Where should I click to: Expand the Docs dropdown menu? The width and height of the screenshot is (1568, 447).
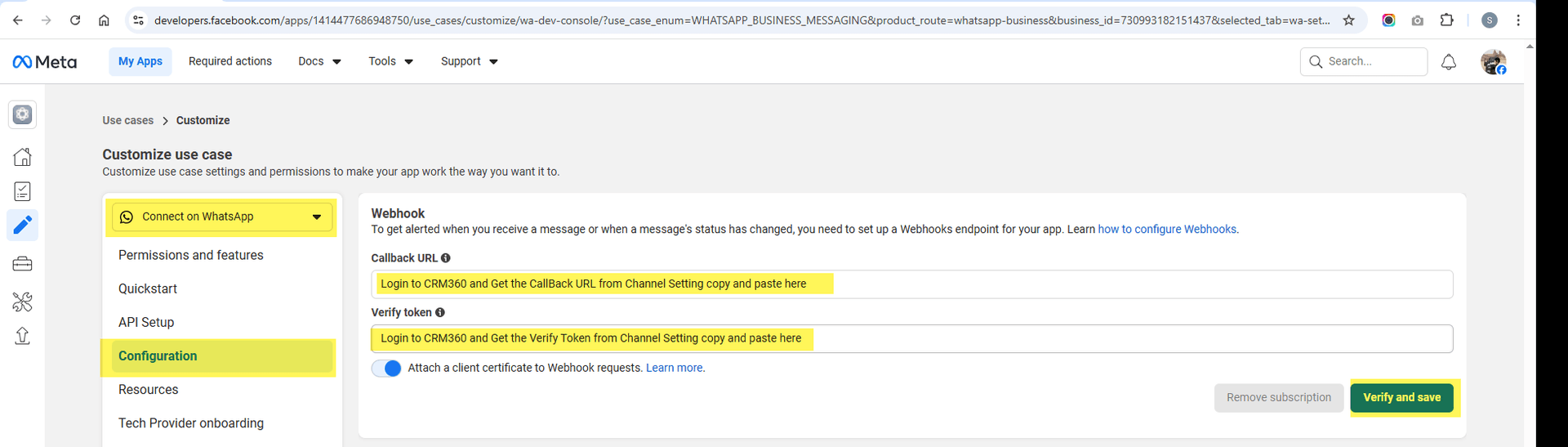[319, 61]
